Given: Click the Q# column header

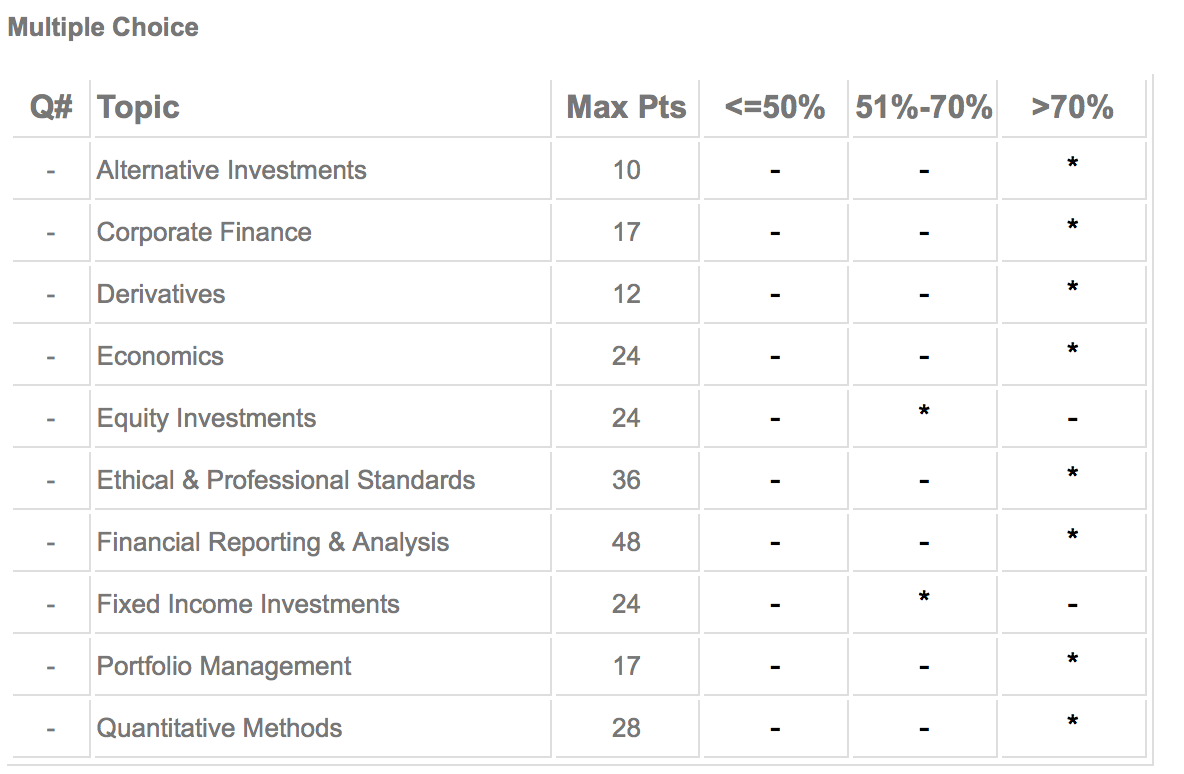Looking at the screenshot, I should click(51, 107).
